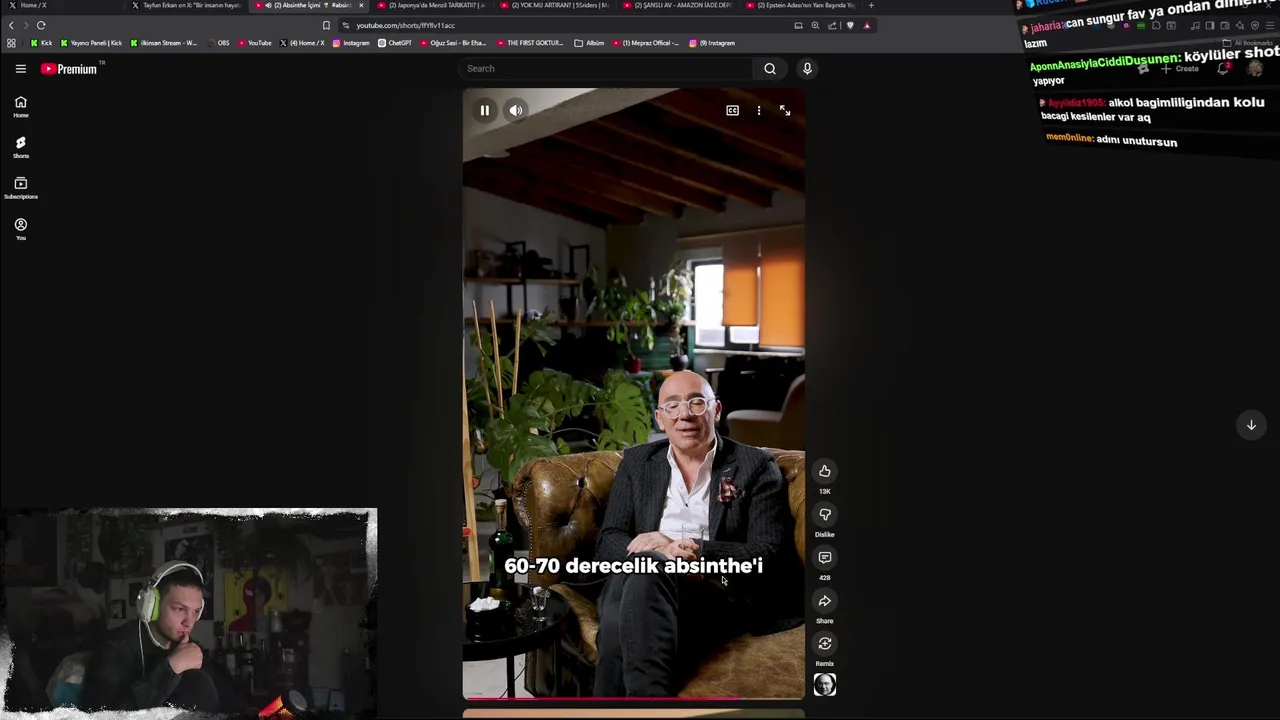Open Yayıncı Paneli | Kick bookmark

click(92, 43)
